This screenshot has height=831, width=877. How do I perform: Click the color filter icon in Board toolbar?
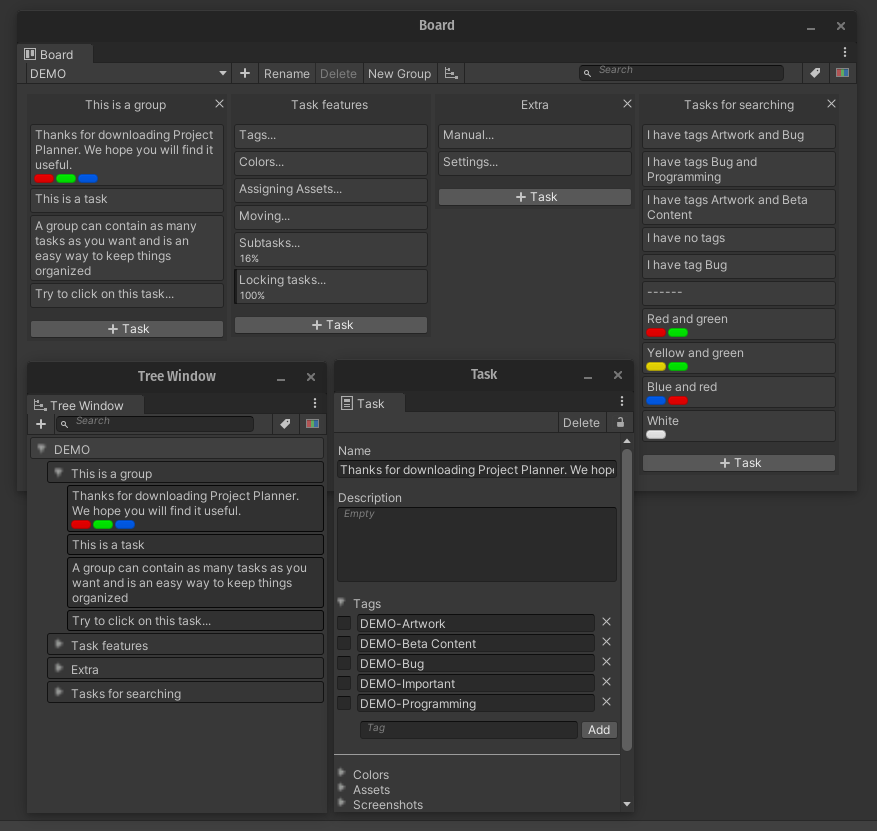point(842,73)
